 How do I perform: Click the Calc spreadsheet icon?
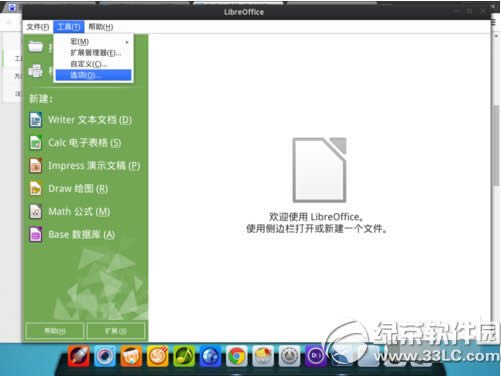[36, 143]
